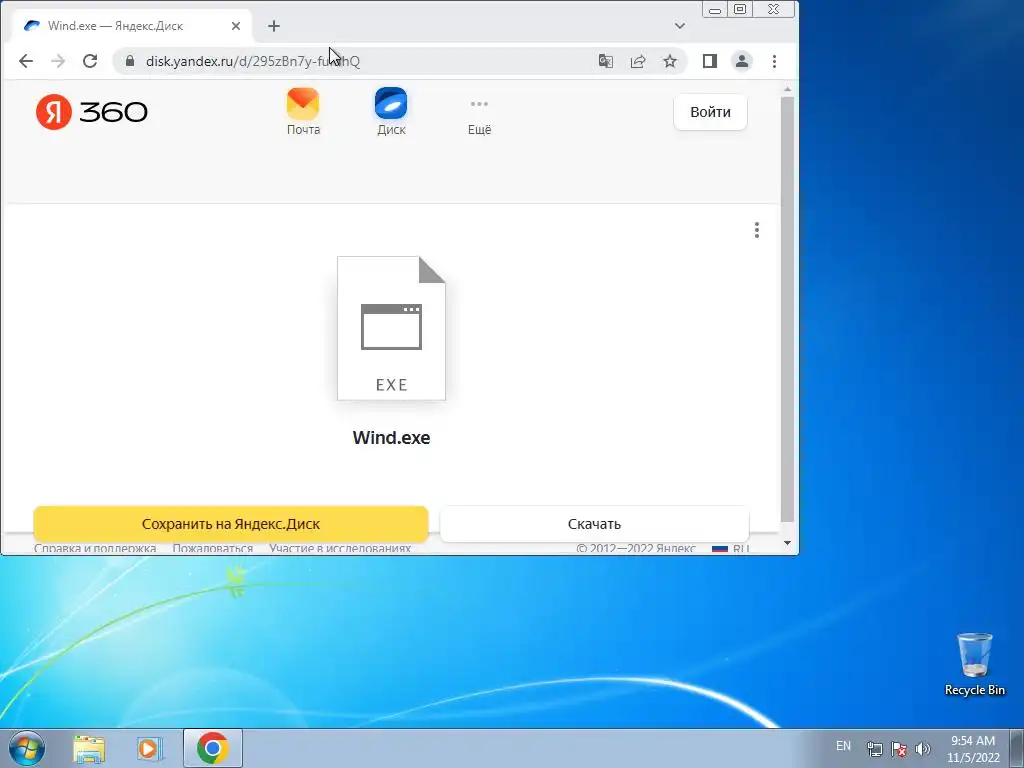Viewport: 1024px width, 768px height.
Task: Close the Wind.exe tab
Action: (x=236, y=26)
